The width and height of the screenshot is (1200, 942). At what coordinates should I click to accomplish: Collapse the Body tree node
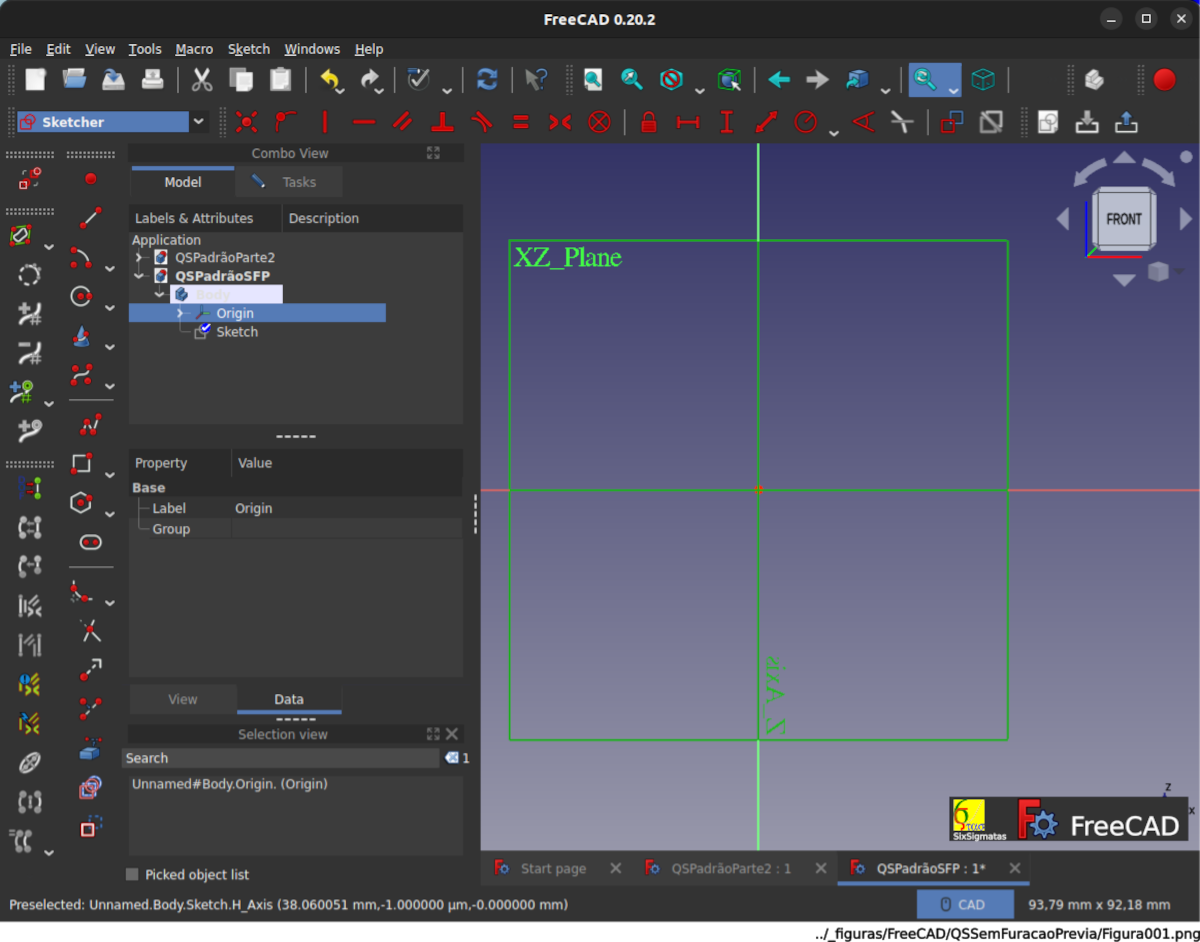tap(159, 295)
